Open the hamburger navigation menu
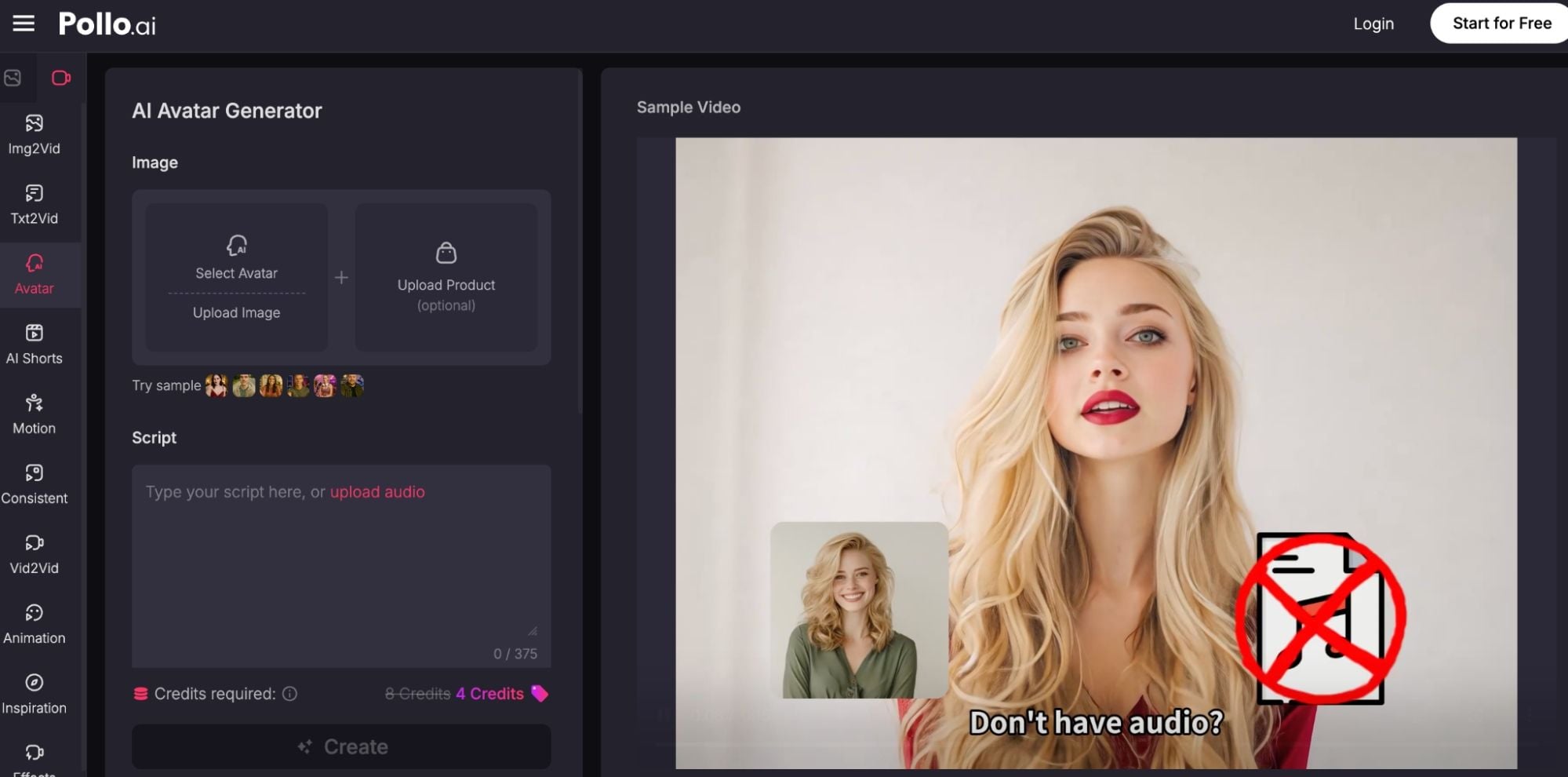The width and height of the screenshot is (1568, 777). 23,23
